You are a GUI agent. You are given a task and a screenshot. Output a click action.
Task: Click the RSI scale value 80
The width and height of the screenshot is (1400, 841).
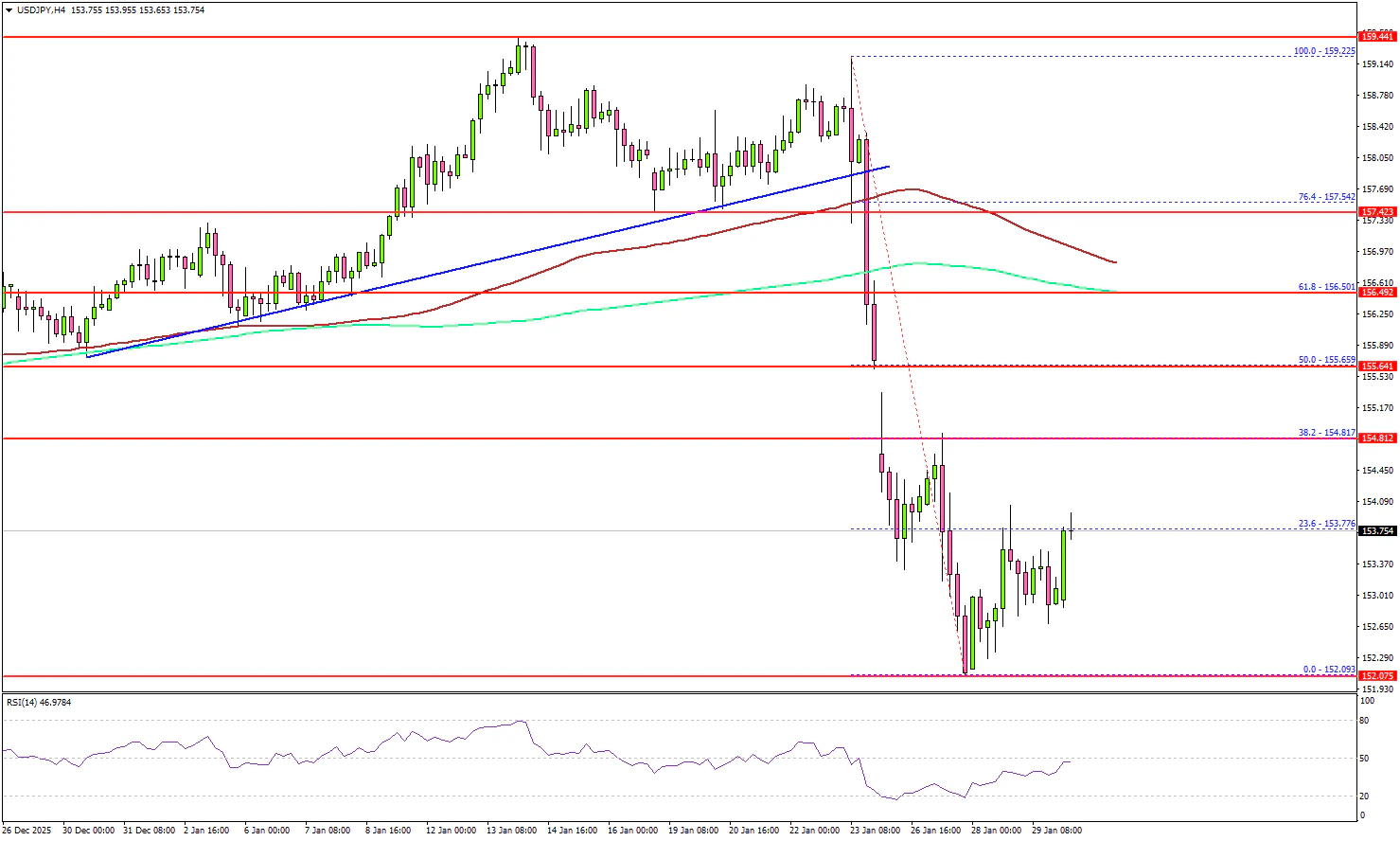coord(1364,721)
